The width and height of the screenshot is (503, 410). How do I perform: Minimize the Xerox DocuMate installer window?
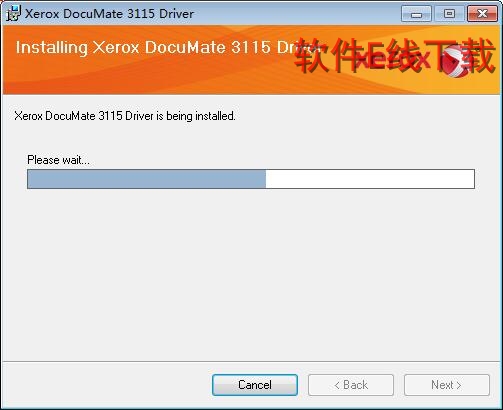[416, 14]
